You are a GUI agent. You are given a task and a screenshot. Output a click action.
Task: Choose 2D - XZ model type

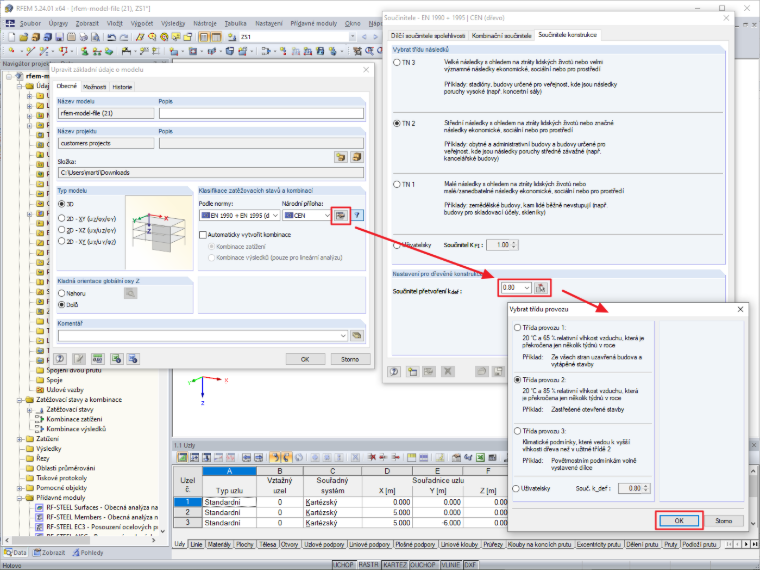coord(62,230)
